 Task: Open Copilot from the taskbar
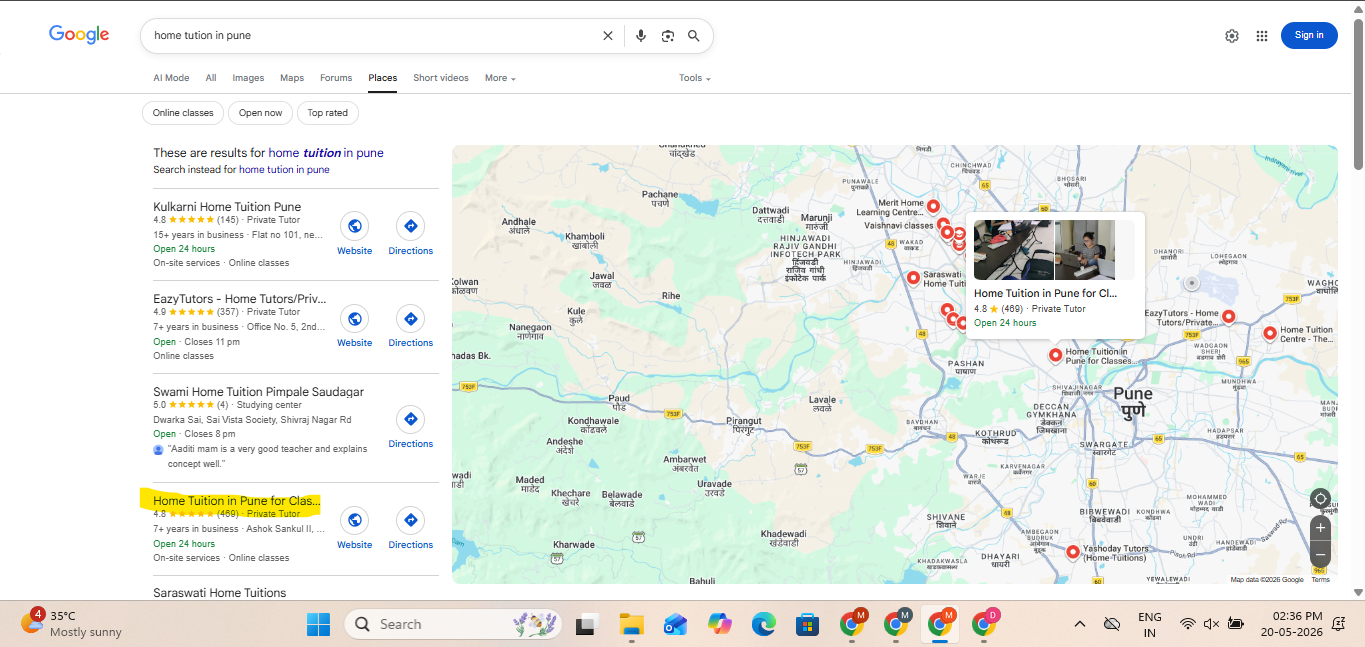(x=719, y=624)
